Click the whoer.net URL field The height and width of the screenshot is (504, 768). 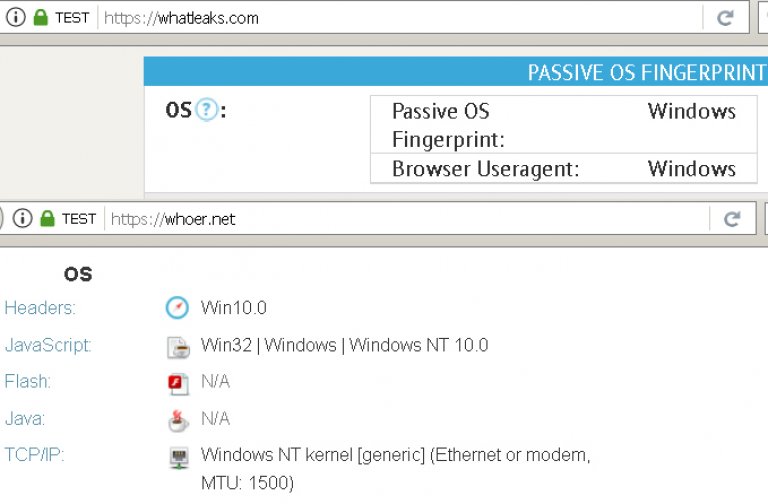tap(408, 219)
